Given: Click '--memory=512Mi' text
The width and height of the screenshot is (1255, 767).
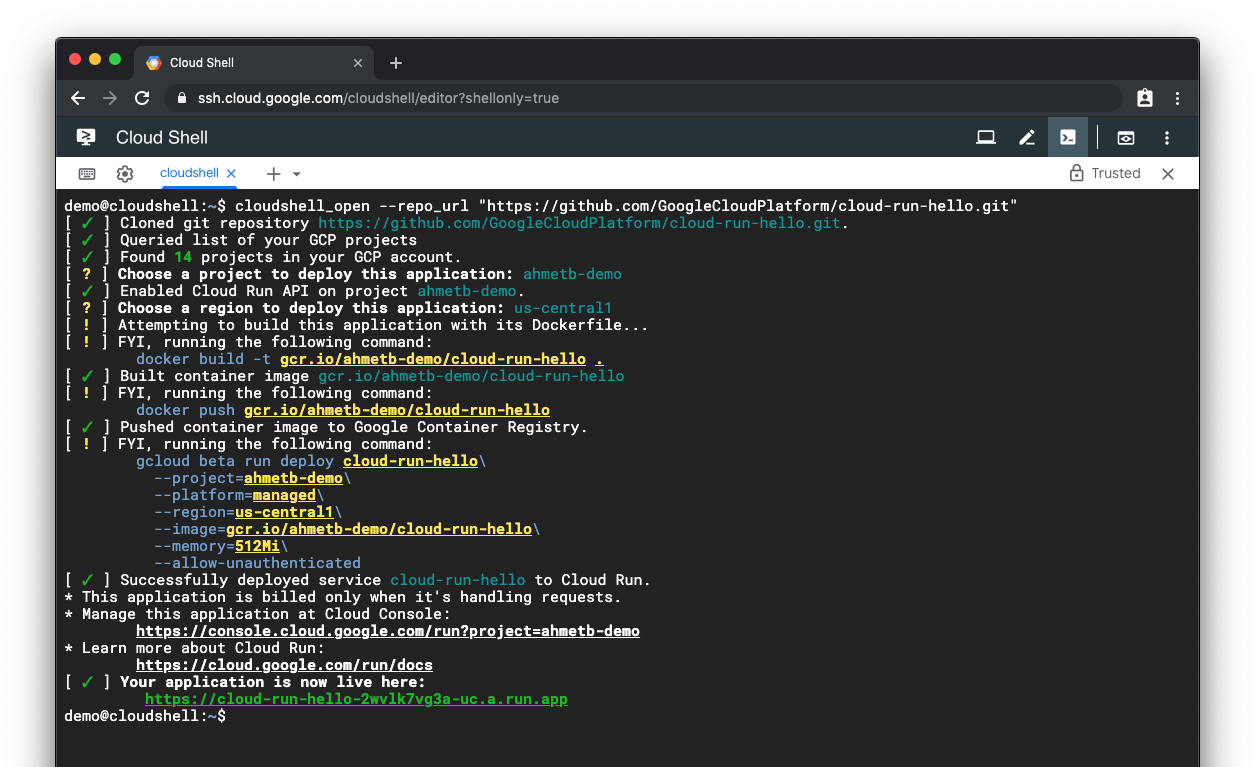Looking at the screenshot, I should 217,546.
